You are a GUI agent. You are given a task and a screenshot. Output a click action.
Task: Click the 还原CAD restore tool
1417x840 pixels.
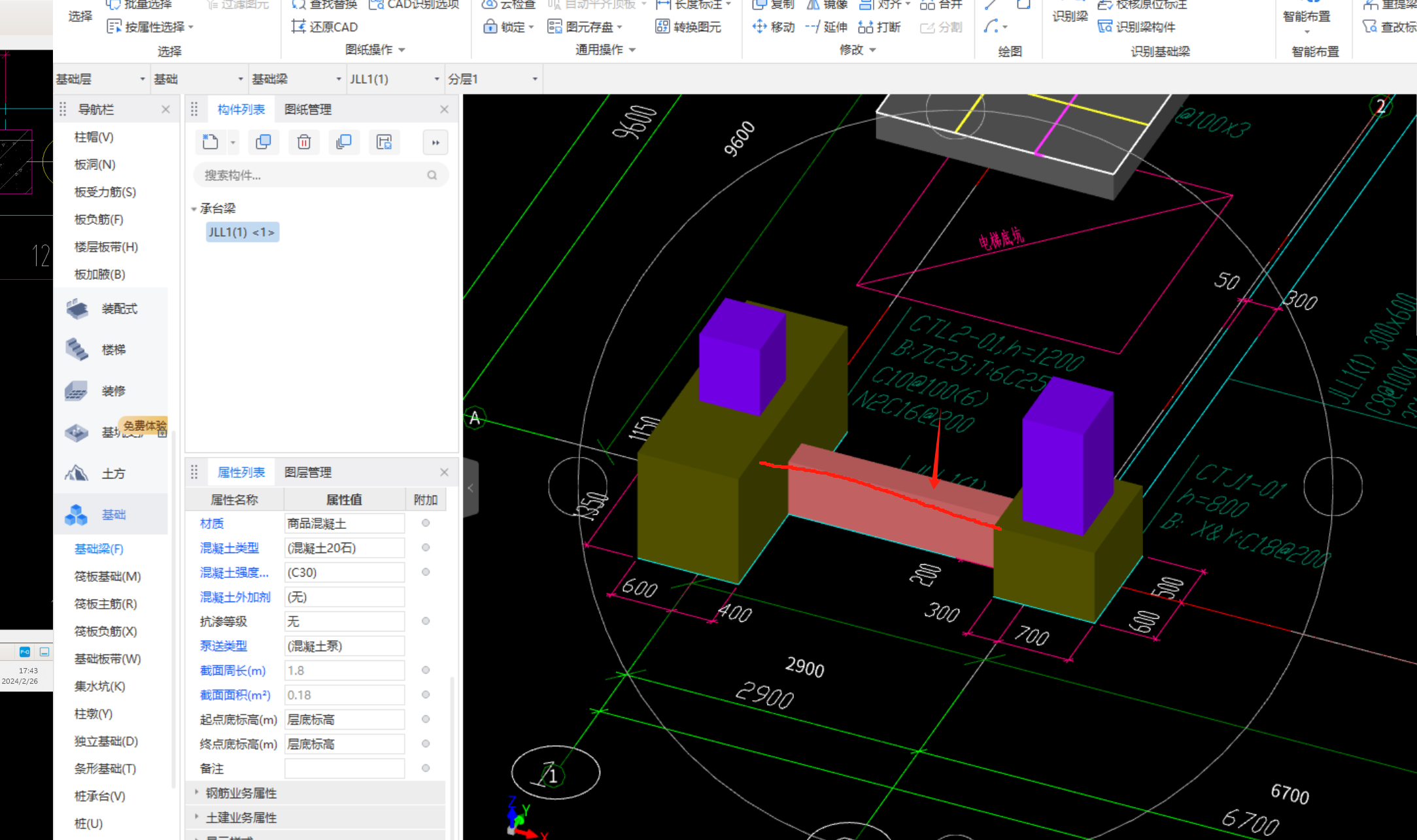pos(325,27)
